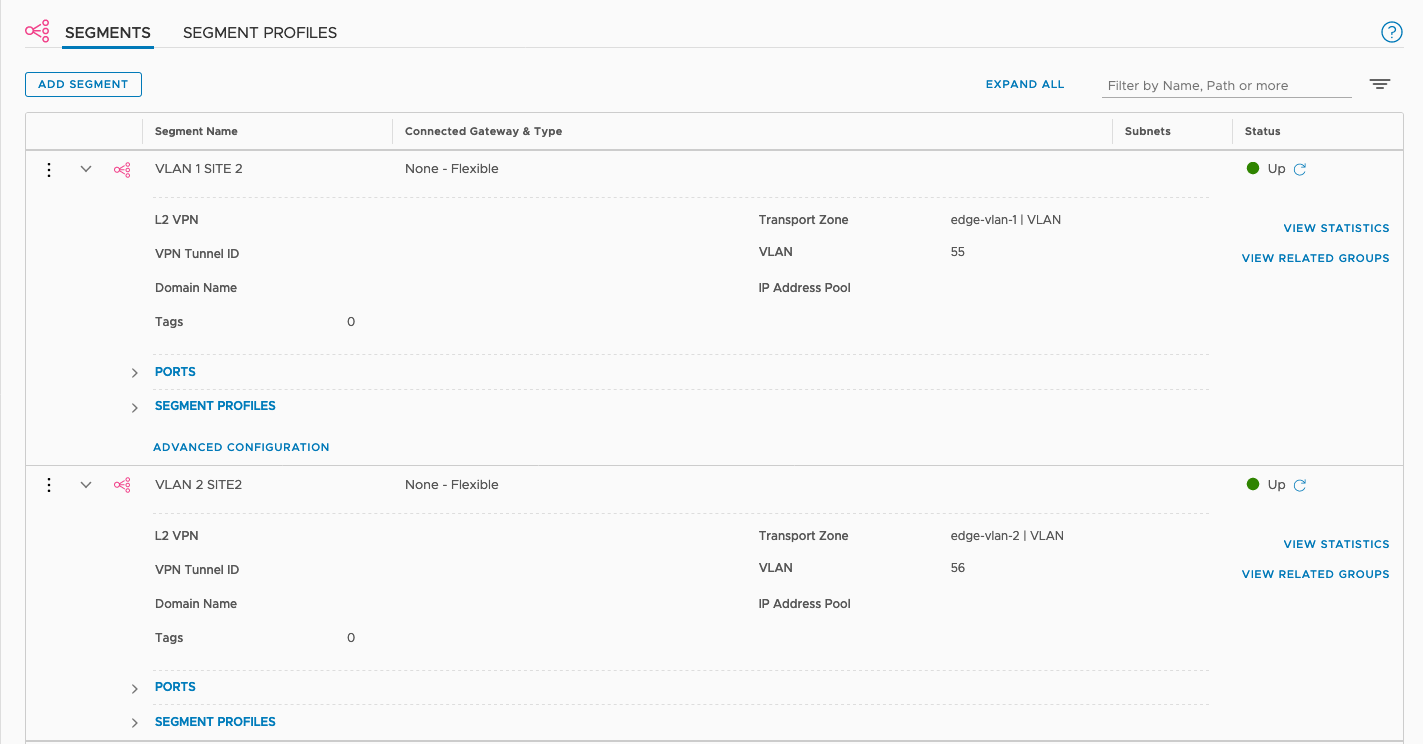
Task: Expand PORTS under VLAN 2 SITE2
Action: (x=135, y=688)
